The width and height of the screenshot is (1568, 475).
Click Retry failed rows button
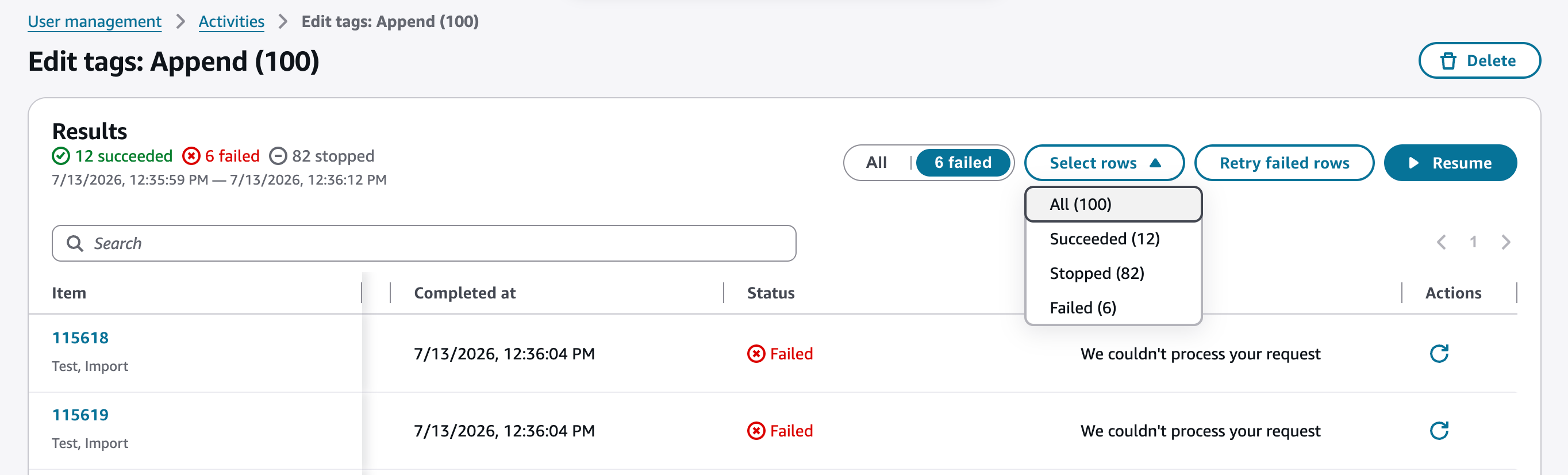click(1283, 163)
